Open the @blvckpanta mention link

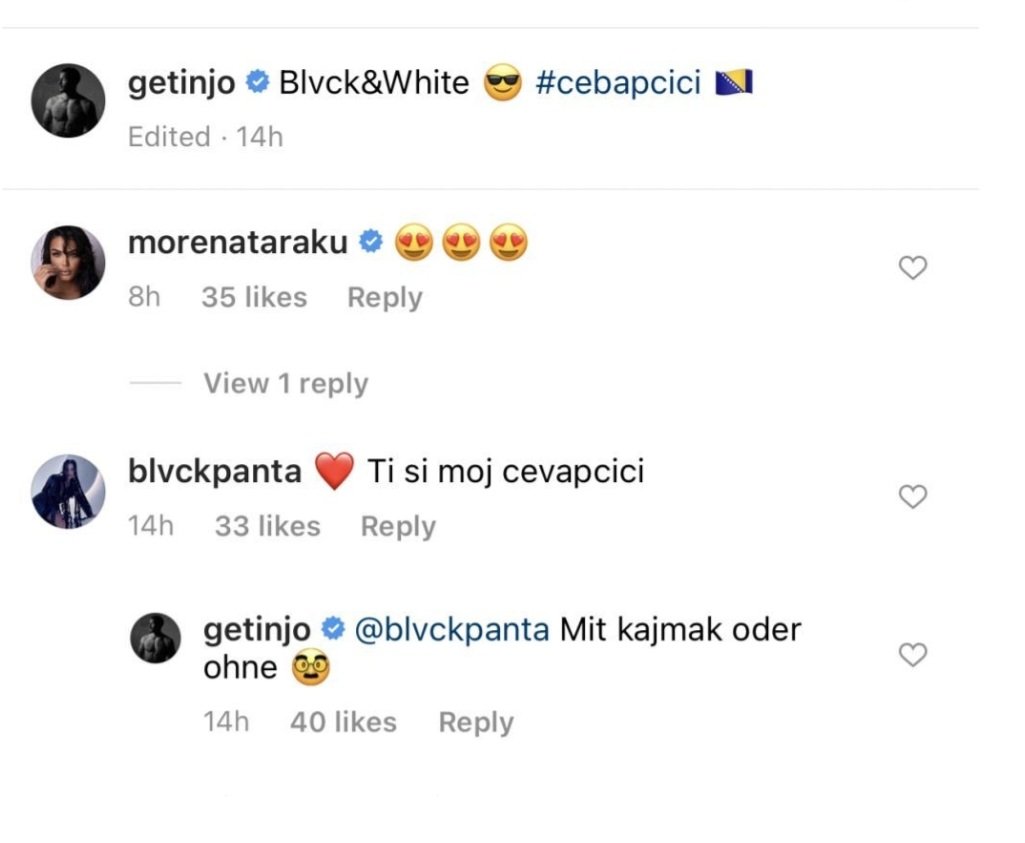[452, 630]
